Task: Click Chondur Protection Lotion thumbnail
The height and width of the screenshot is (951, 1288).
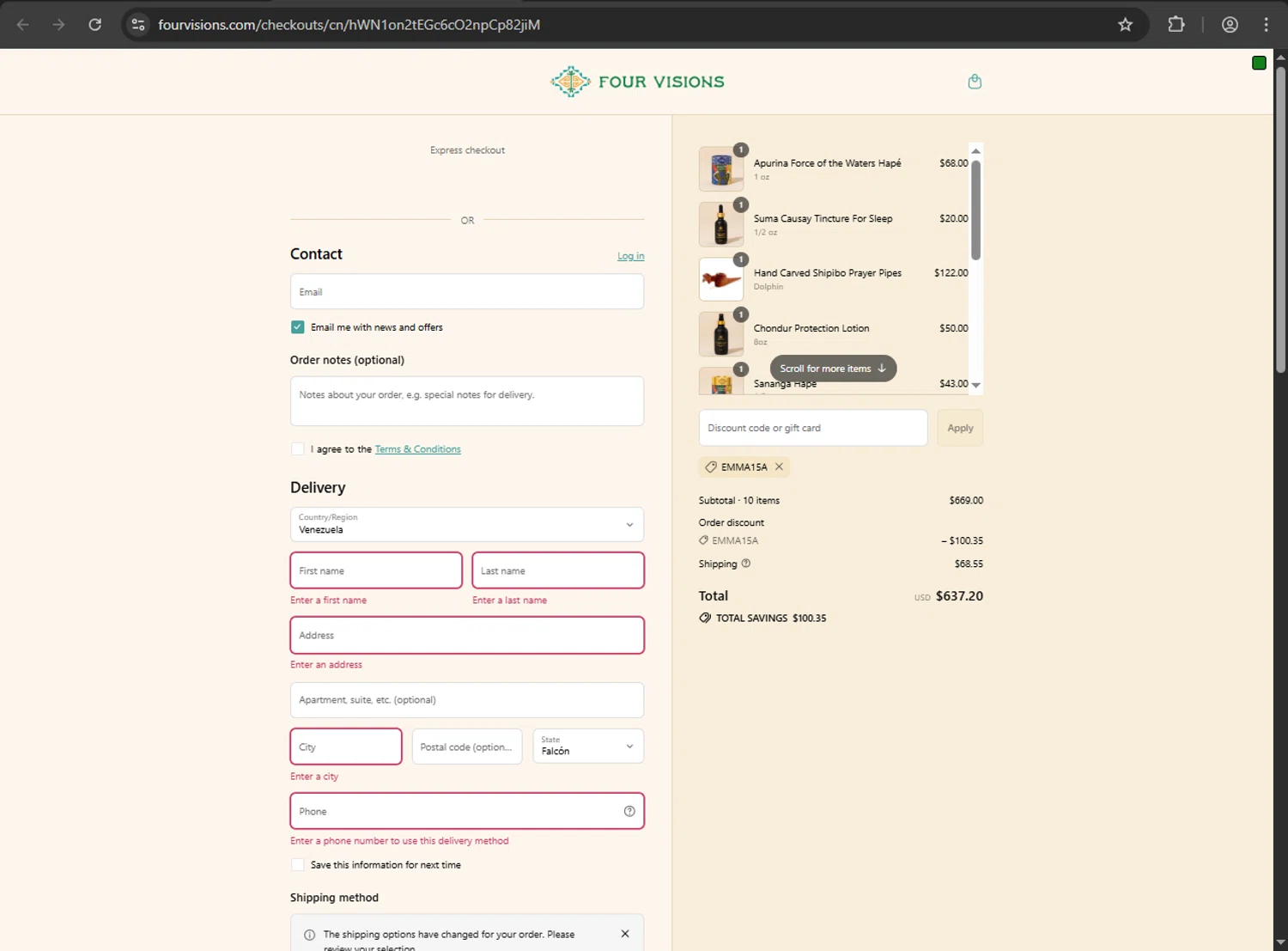Action: coord(721,333)
